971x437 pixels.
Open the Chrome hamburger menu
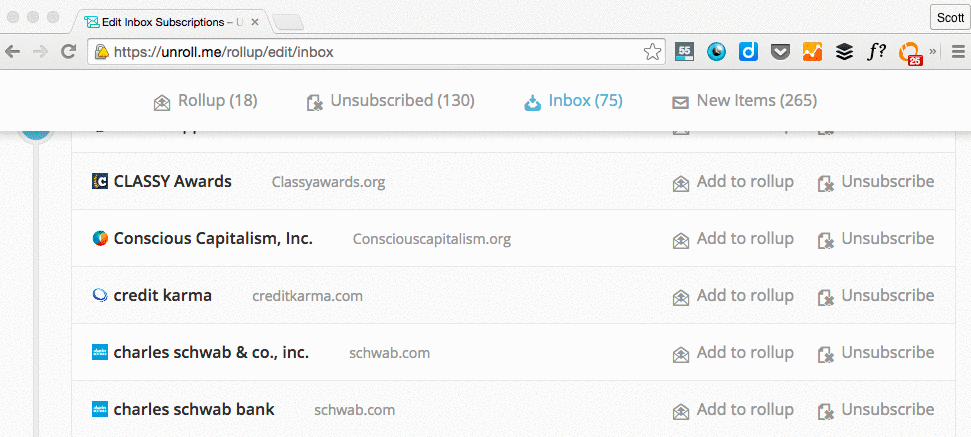click(958, 52)
